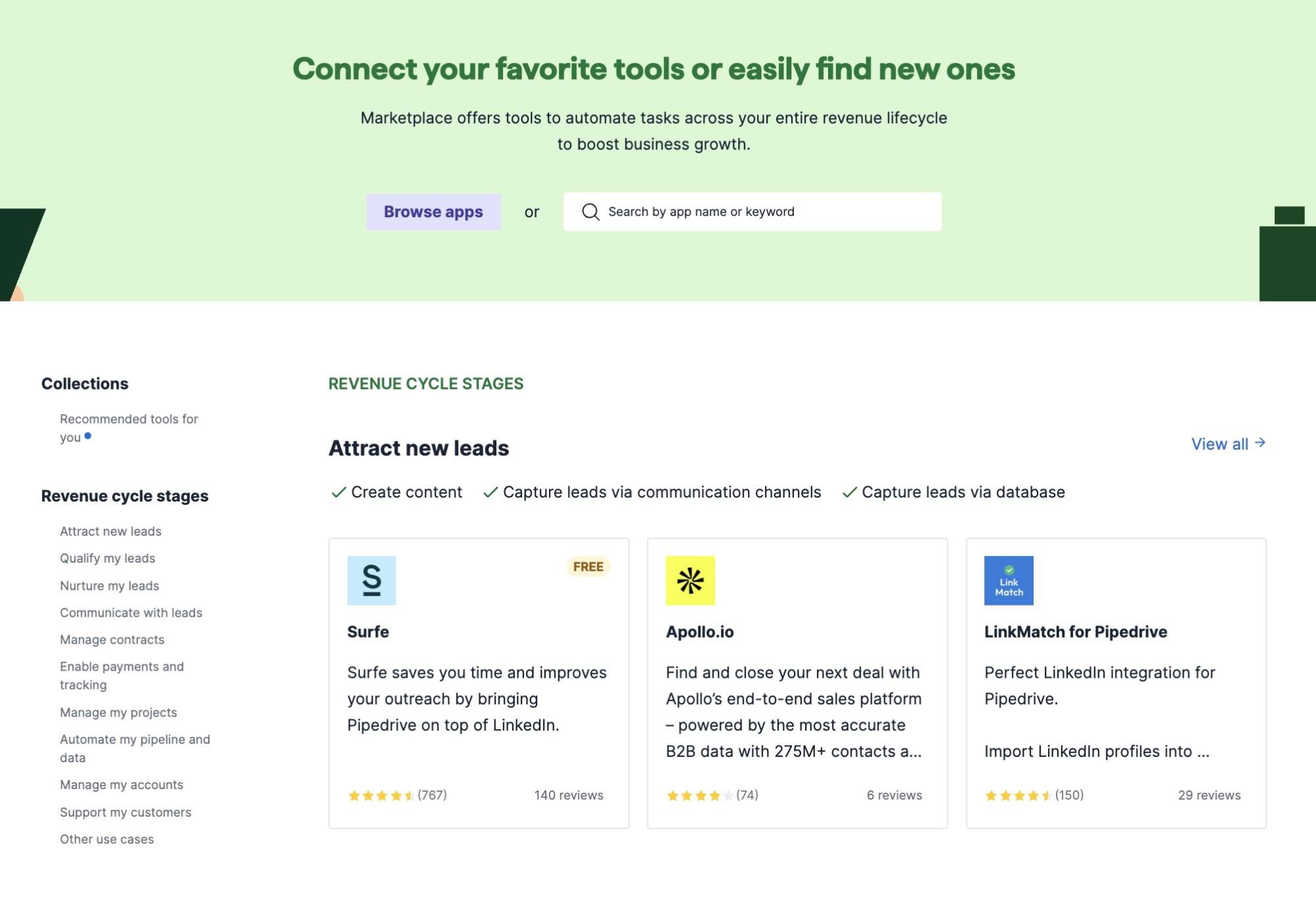Viewport: 1316px width, 897px height.
Task: Click the Surfe star rating
Action: (x=381, y=796)
